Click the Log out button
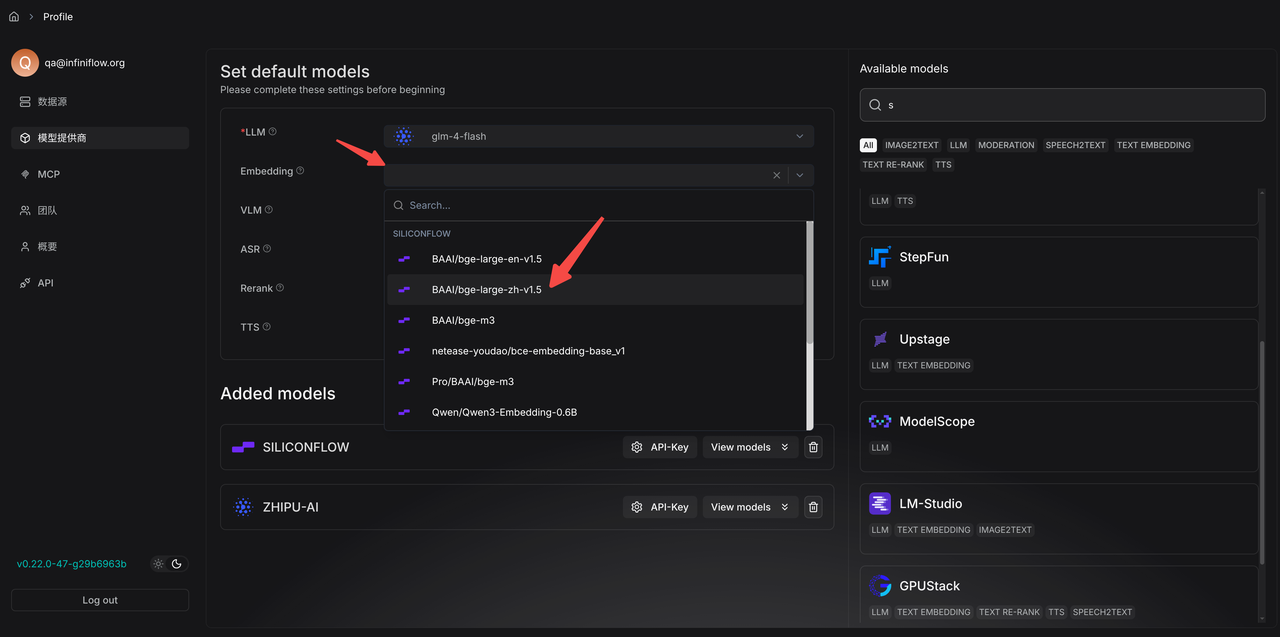Viewport: 1280px width, 637px height. 99,600
